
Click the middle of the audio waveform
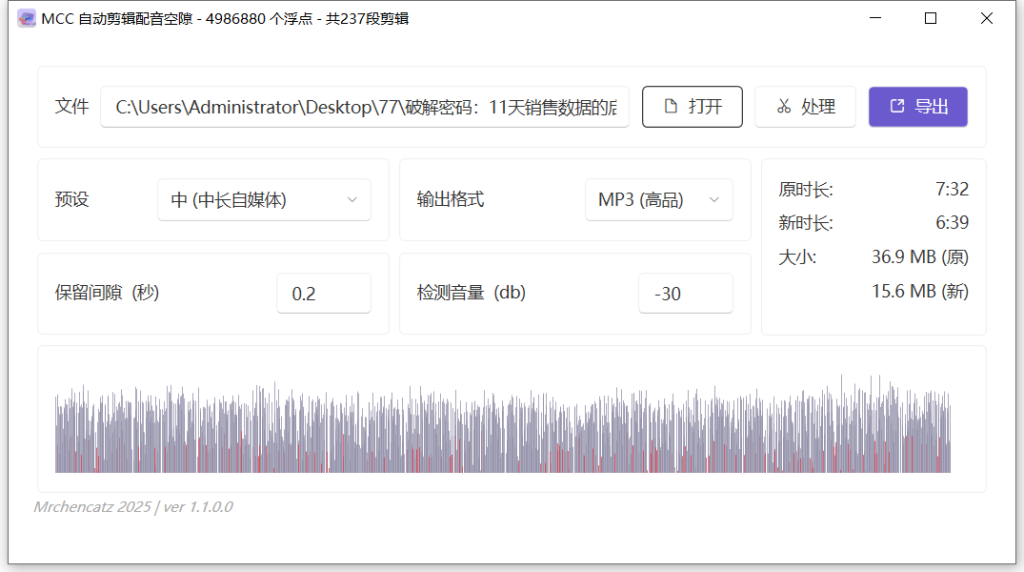502,425
